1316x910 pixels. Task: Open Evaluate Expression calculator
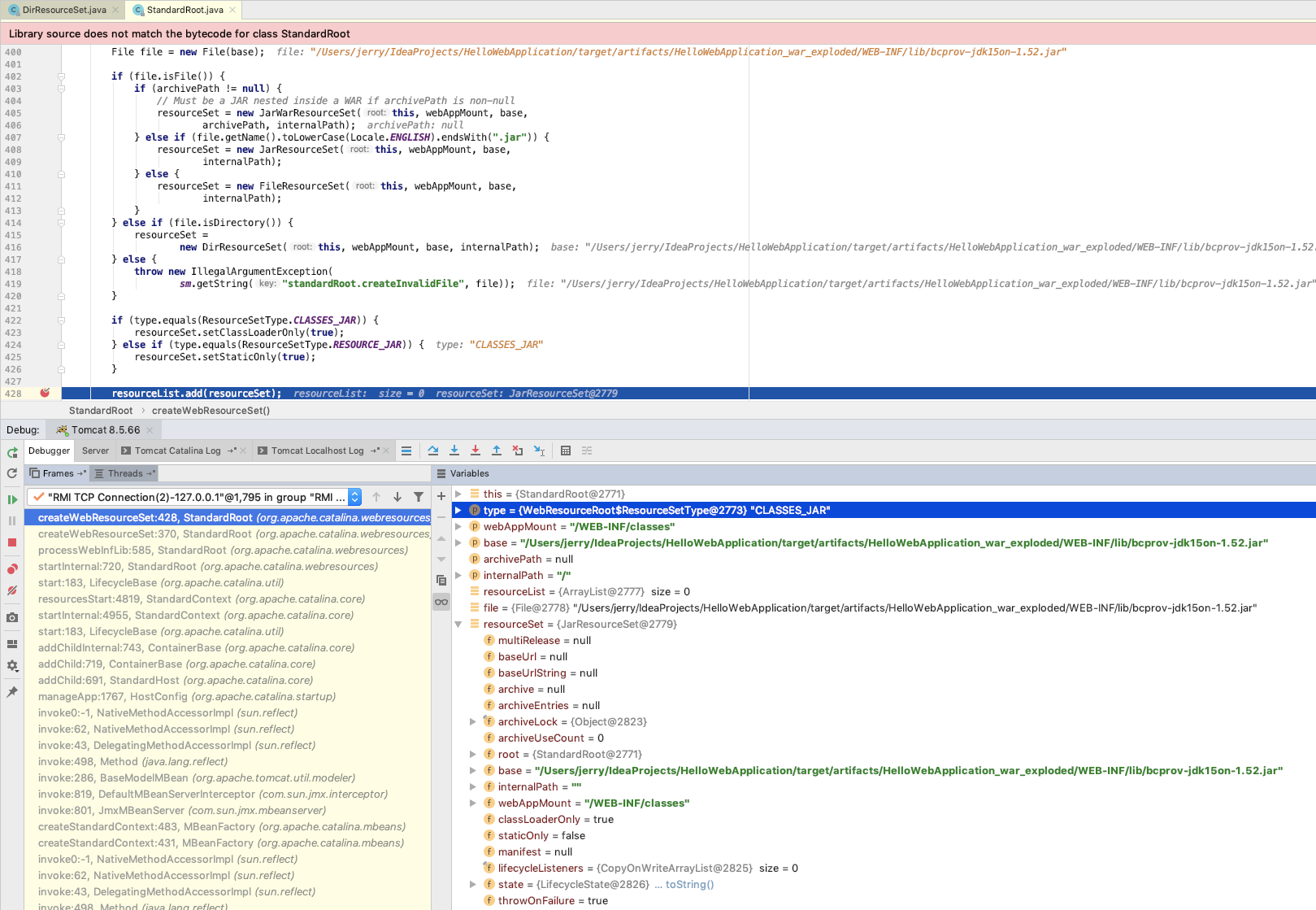(566, 451)
